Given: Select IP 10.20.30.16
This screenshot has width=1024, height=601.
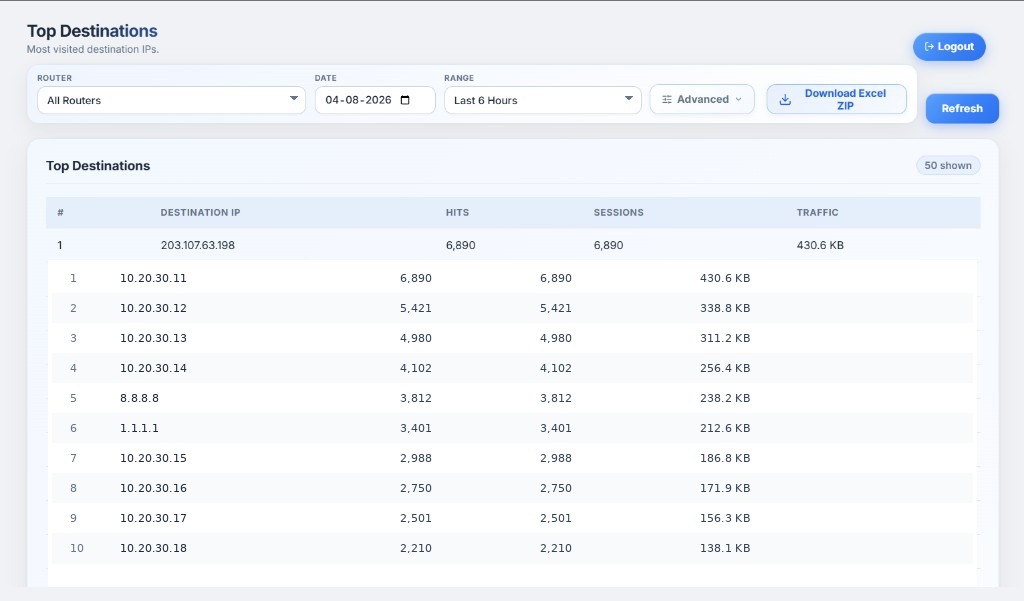Looking at the screenshot, I should tap(153, 488).
